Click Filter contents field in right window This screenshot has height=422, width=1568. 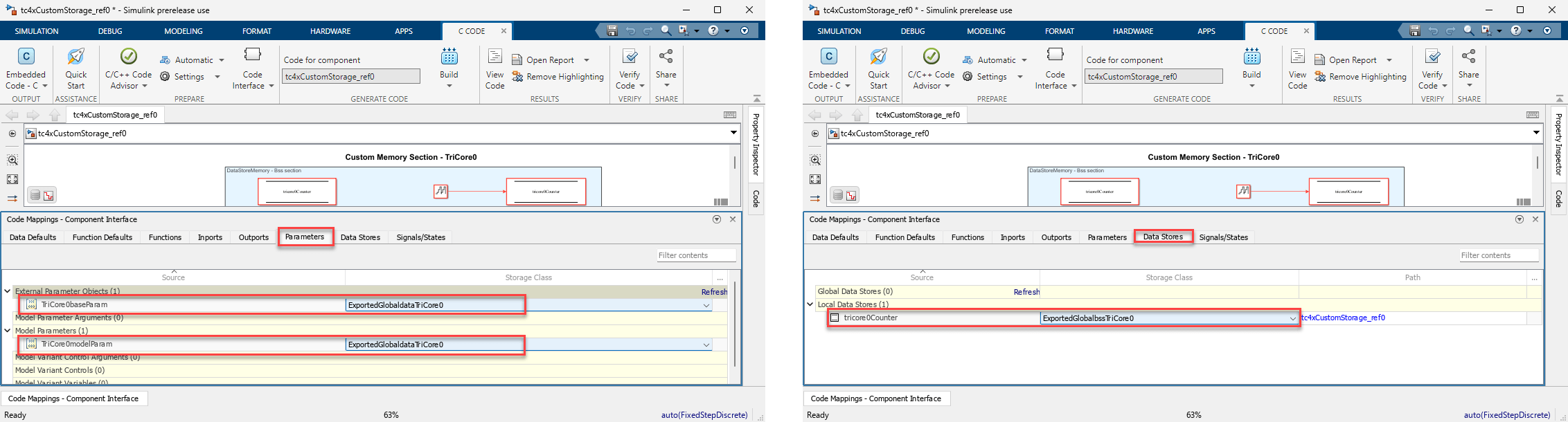coord(1498,255)
